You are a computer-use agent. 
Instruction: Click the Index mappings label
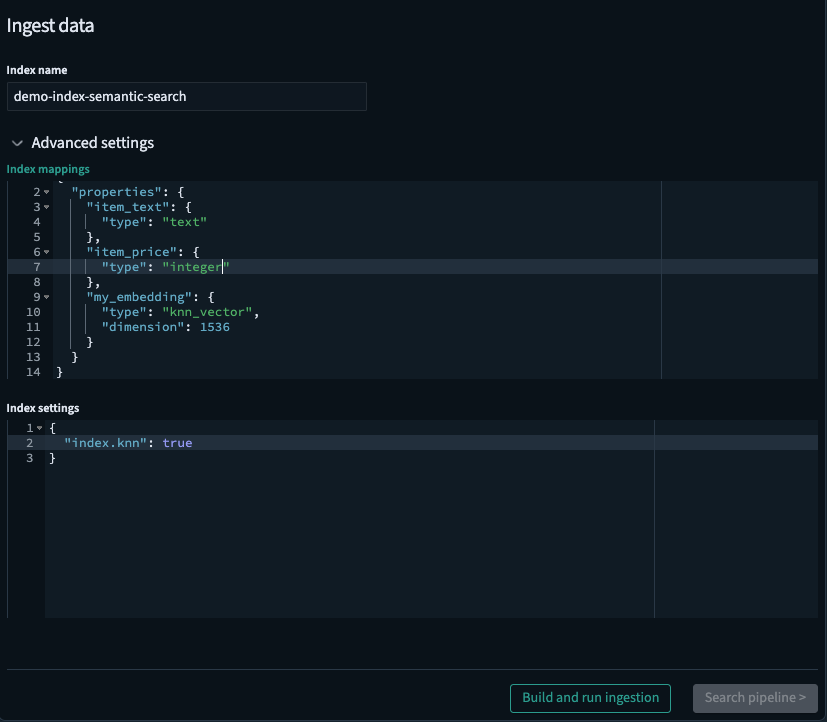click(48, 169)
